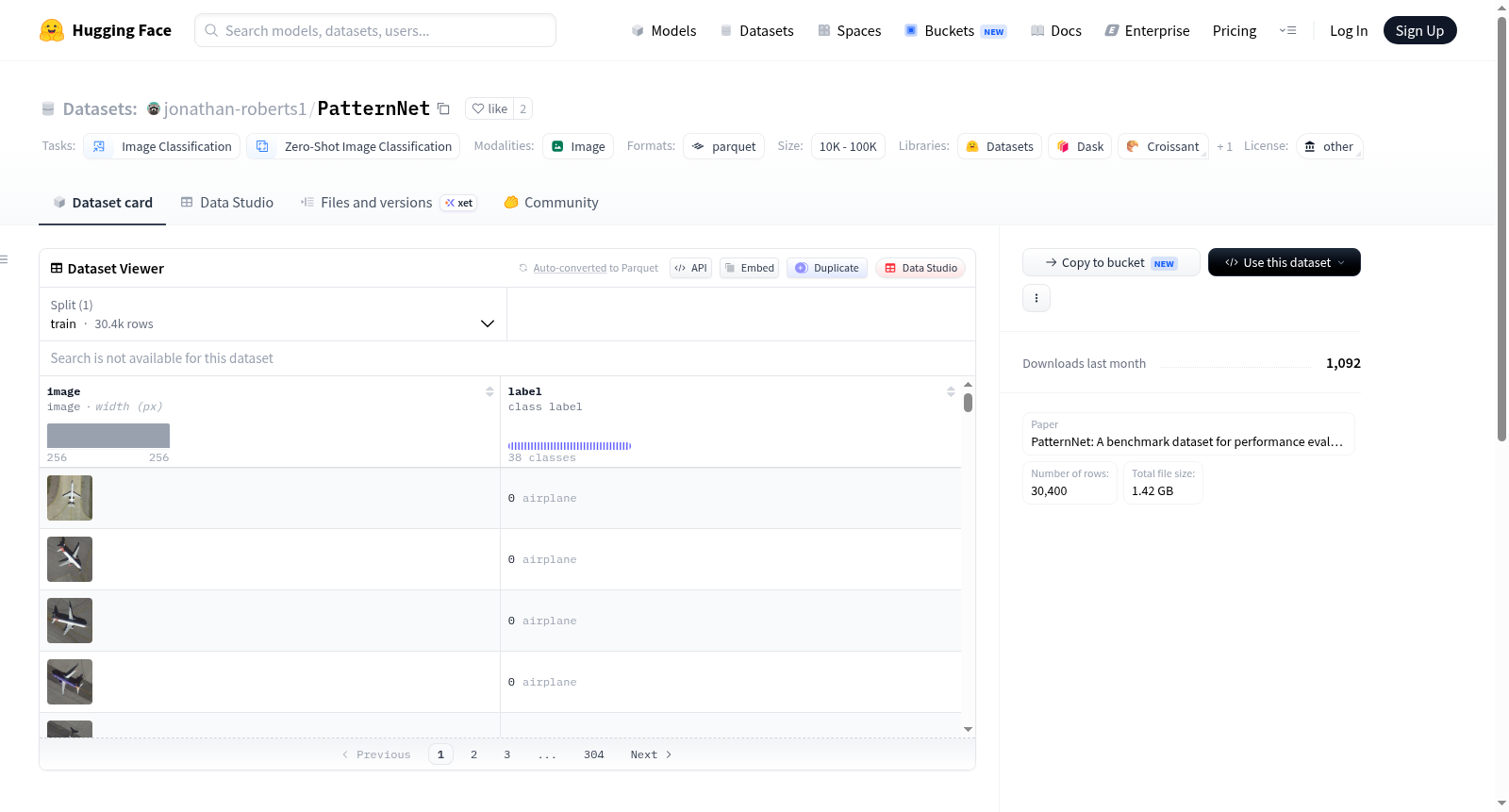Click the left sidebar table-of-contents icon
Image resolution: width=1509 pixels, height=812 pixels.
click(5, 259)
